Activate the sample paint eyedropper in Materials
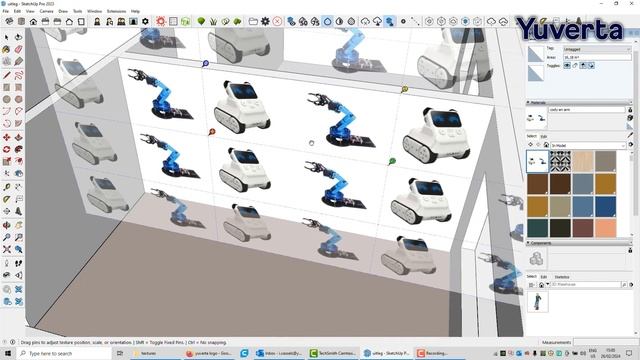This screenshot has width=640, height=360. tap(630, 135)
